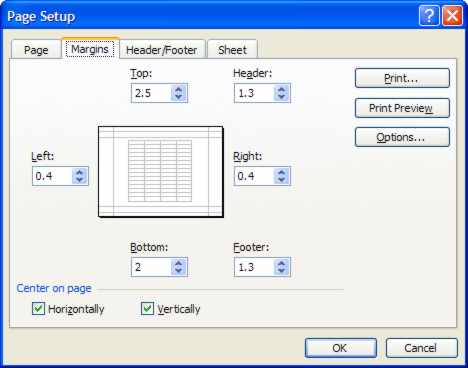The width and height of the screenshot is (468, 368).
Task: Uncheck the Vertically checkbox
Action: click(147, 309)
